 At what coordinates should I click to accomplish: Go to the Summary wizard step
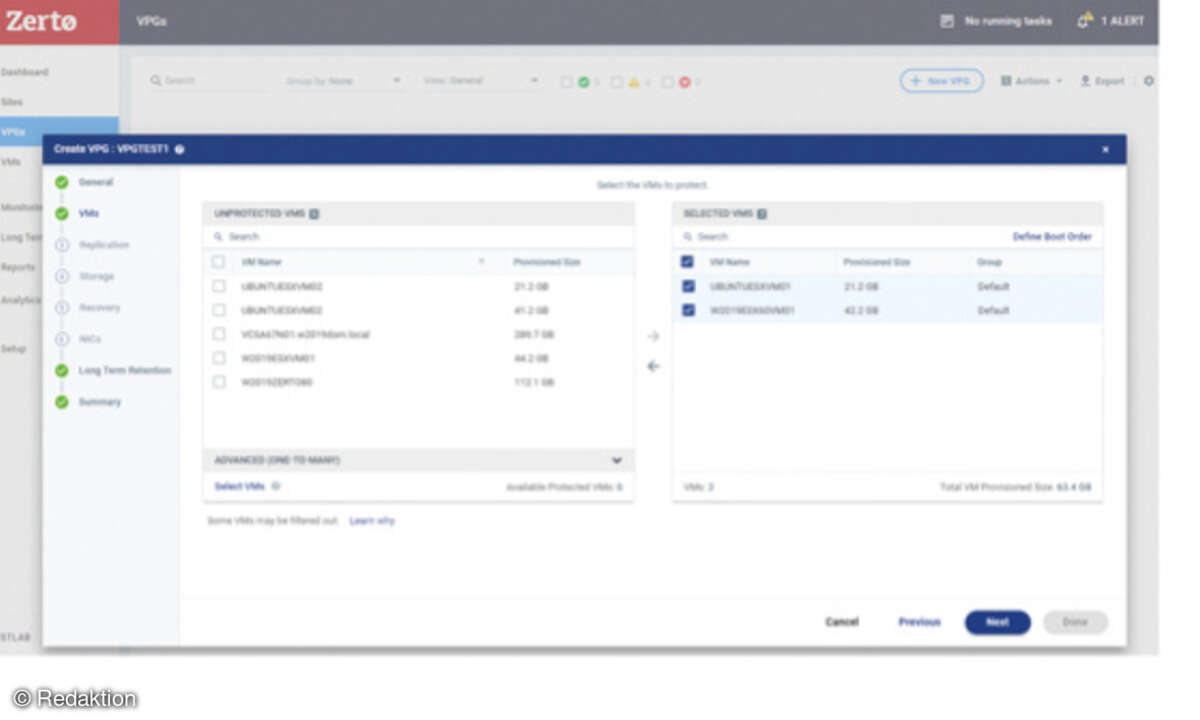click(100, 402)
